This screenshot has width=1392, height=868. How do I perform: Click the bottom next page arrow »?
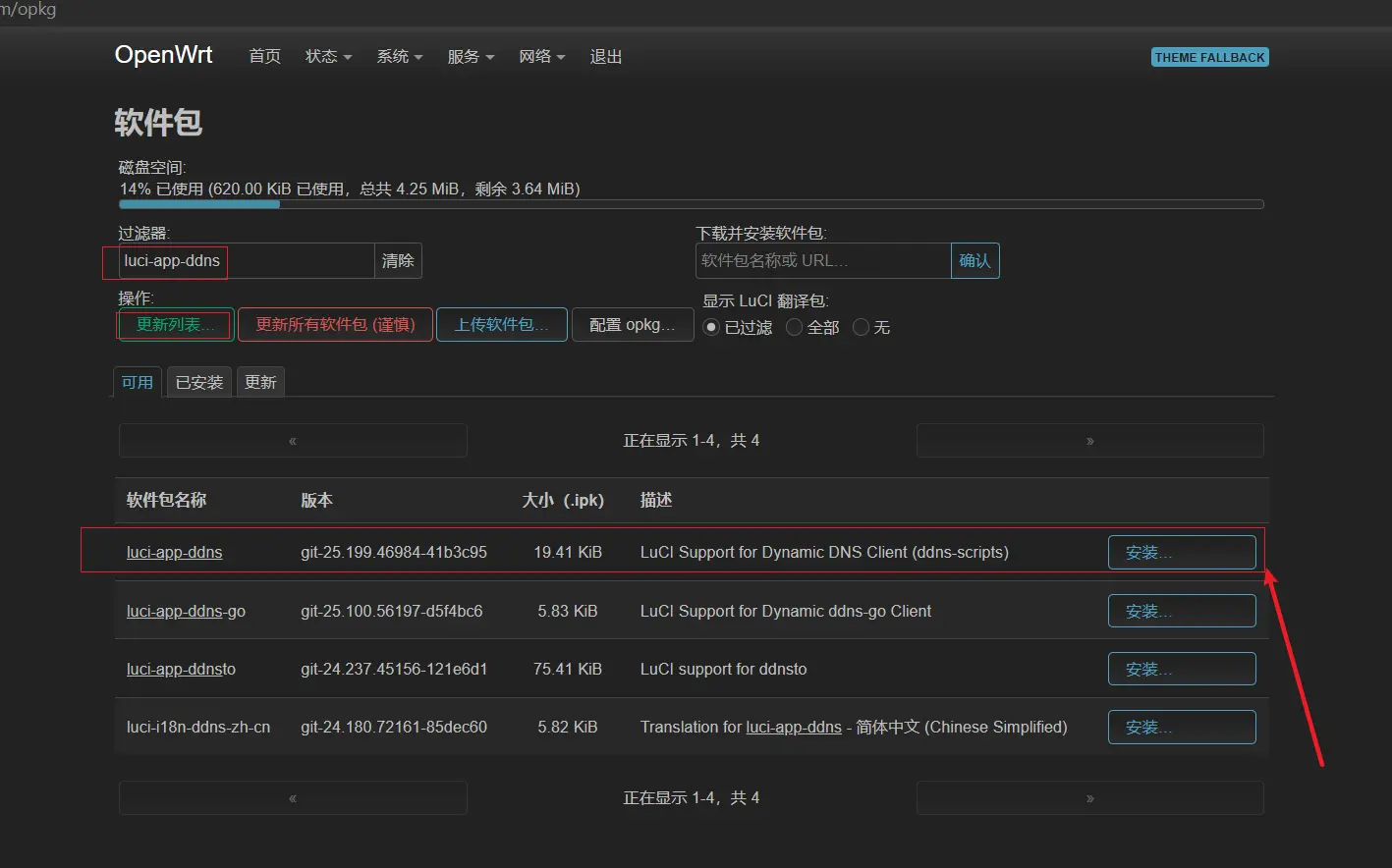(1089, 798)
